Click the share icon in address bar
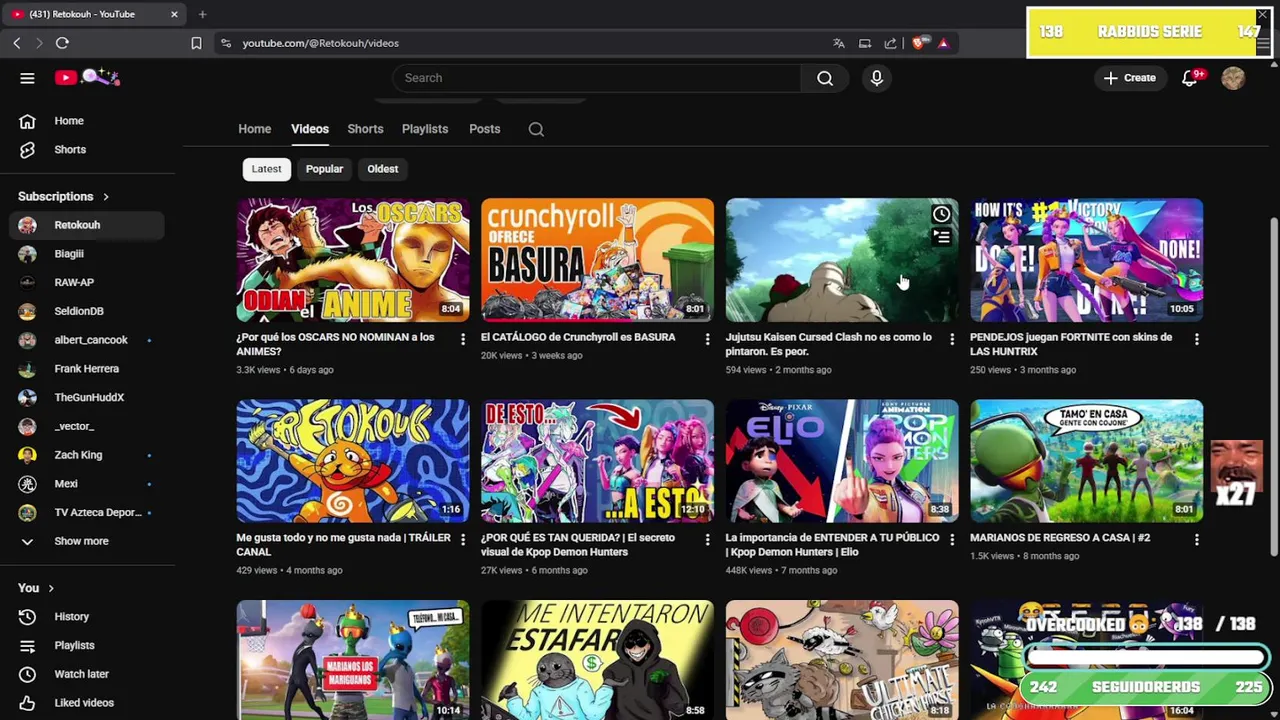Screen dimensions: 1280x720 890,43
